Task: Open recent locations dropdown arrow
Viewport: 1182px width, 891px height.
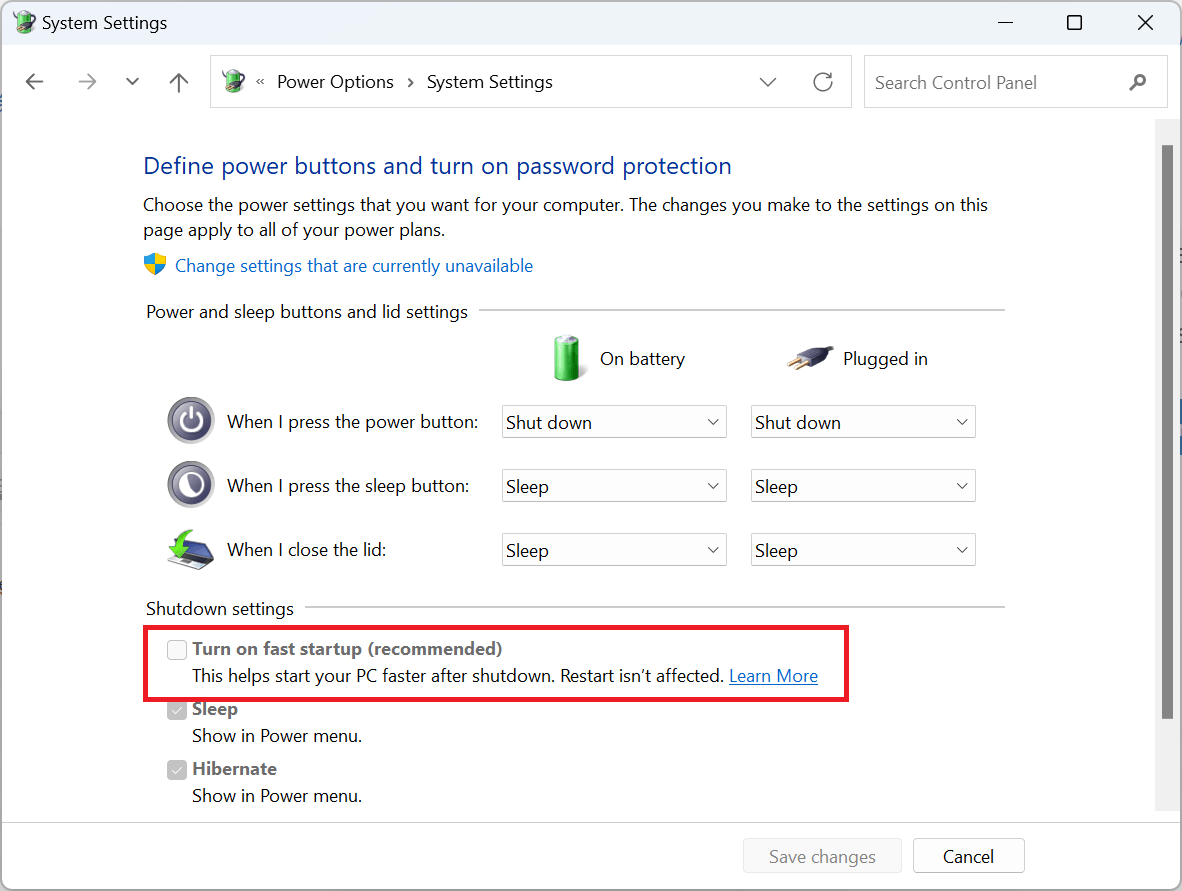Action: [133, 81]
